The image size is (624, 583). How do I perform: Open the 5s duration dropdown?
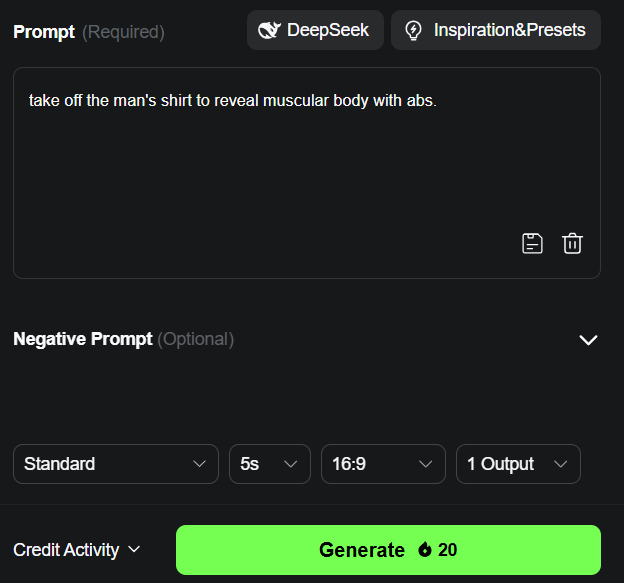(270, 464)
